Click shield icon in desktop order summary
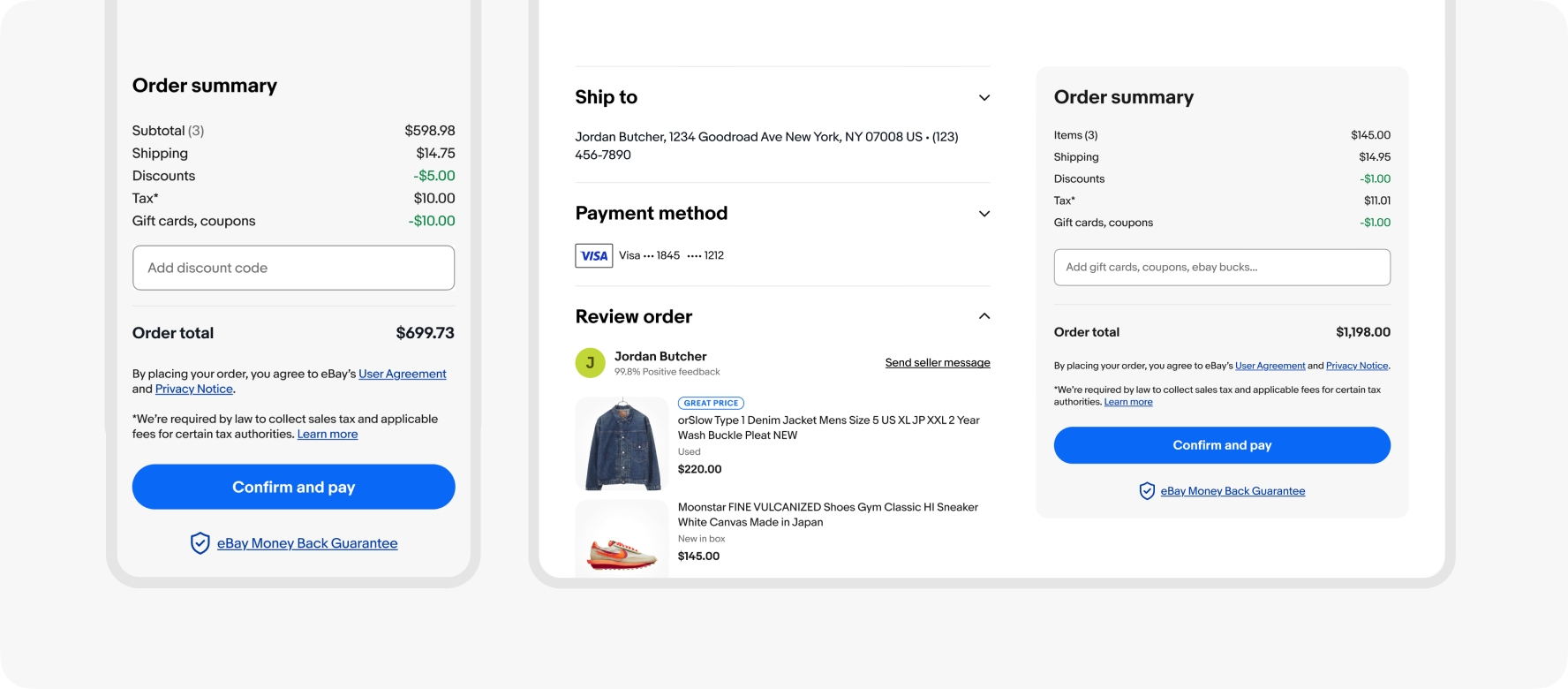 point(1147,491)
